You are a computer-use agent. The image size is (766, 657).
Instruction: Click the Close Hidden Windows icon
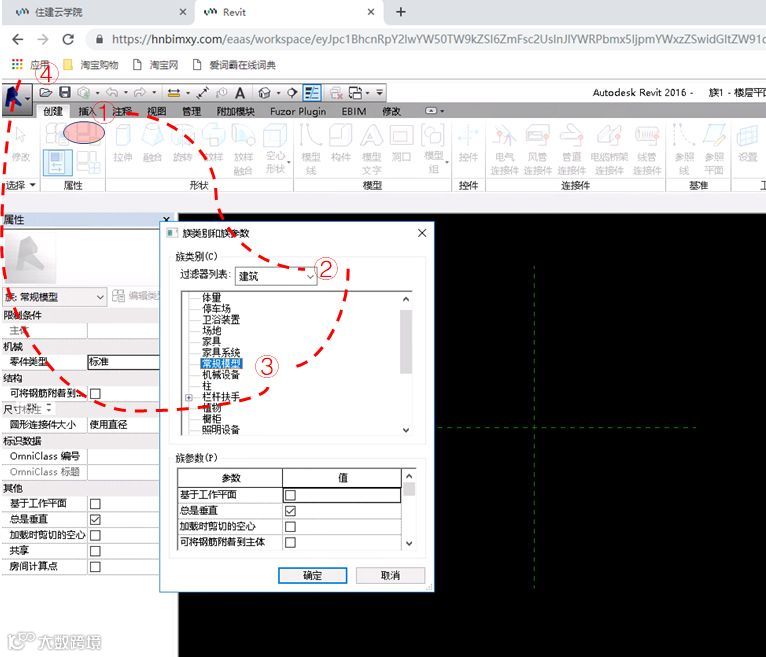pos(336,92)
